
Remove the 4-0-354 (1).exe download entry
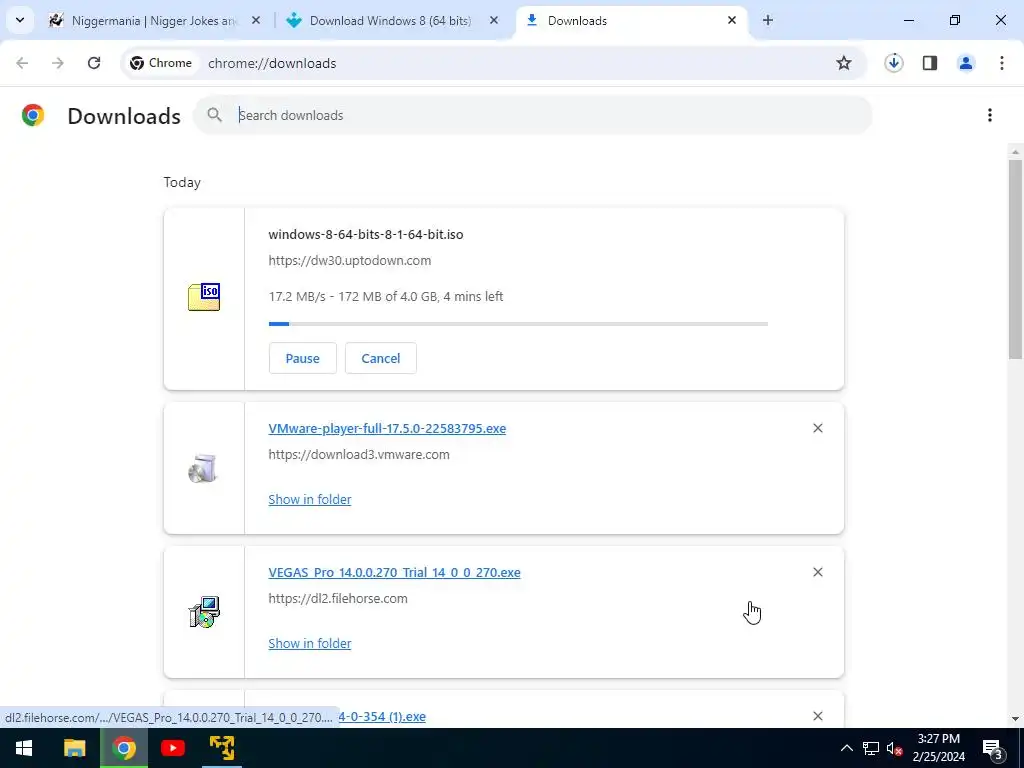click(817, 716)
